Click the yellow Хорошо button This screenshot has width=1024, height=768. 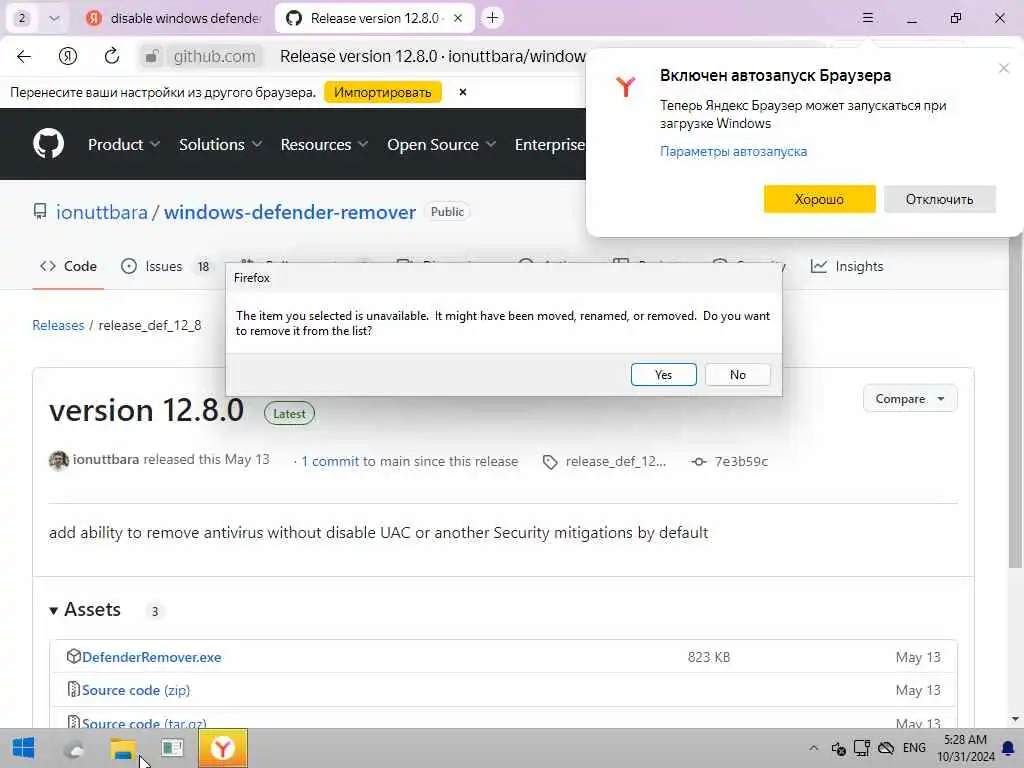tap(819, 199)
